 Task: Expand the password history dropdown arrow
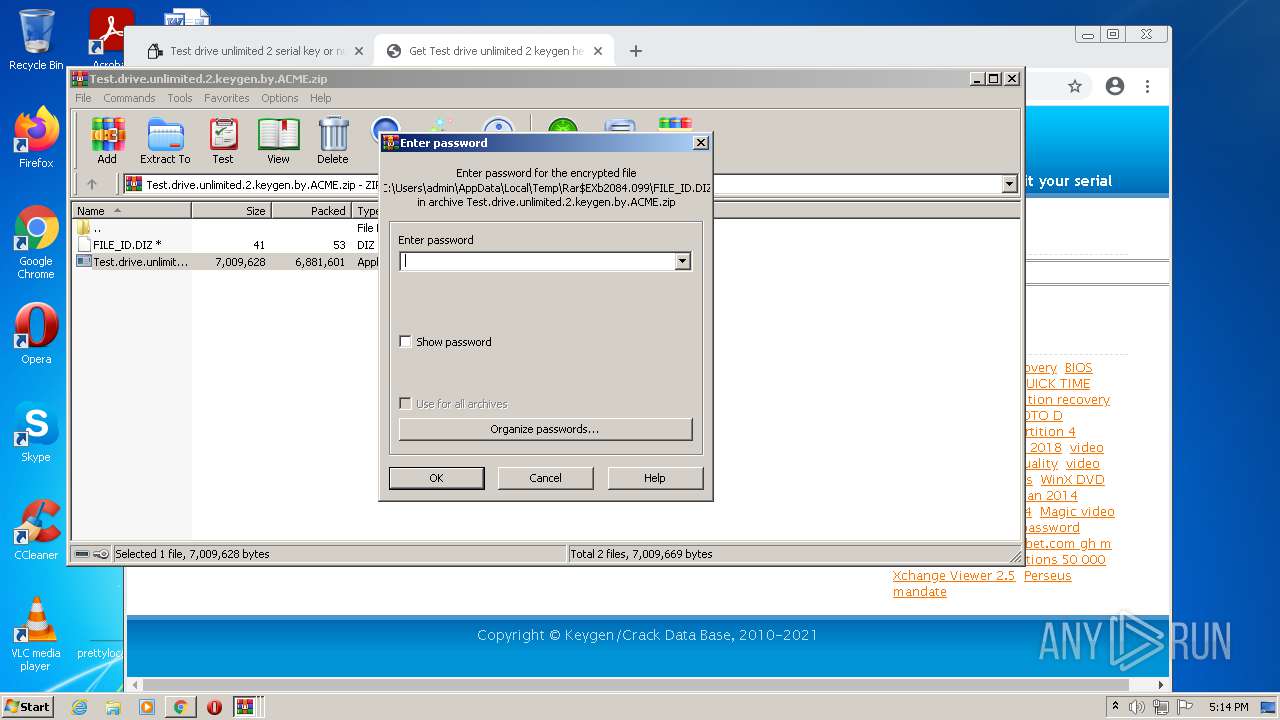click(683, 261)
